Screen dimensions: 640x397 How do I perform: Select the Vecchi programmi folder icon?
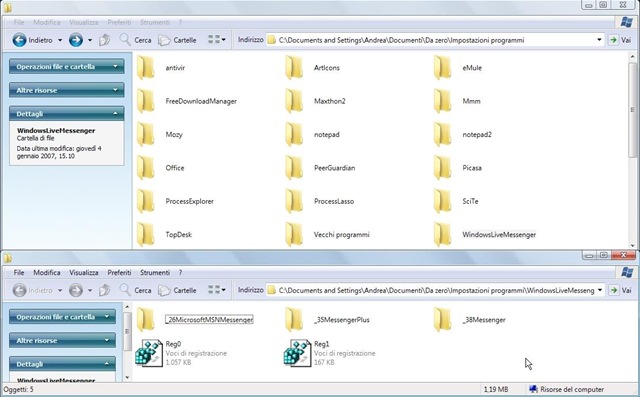[x=294, y=235]
